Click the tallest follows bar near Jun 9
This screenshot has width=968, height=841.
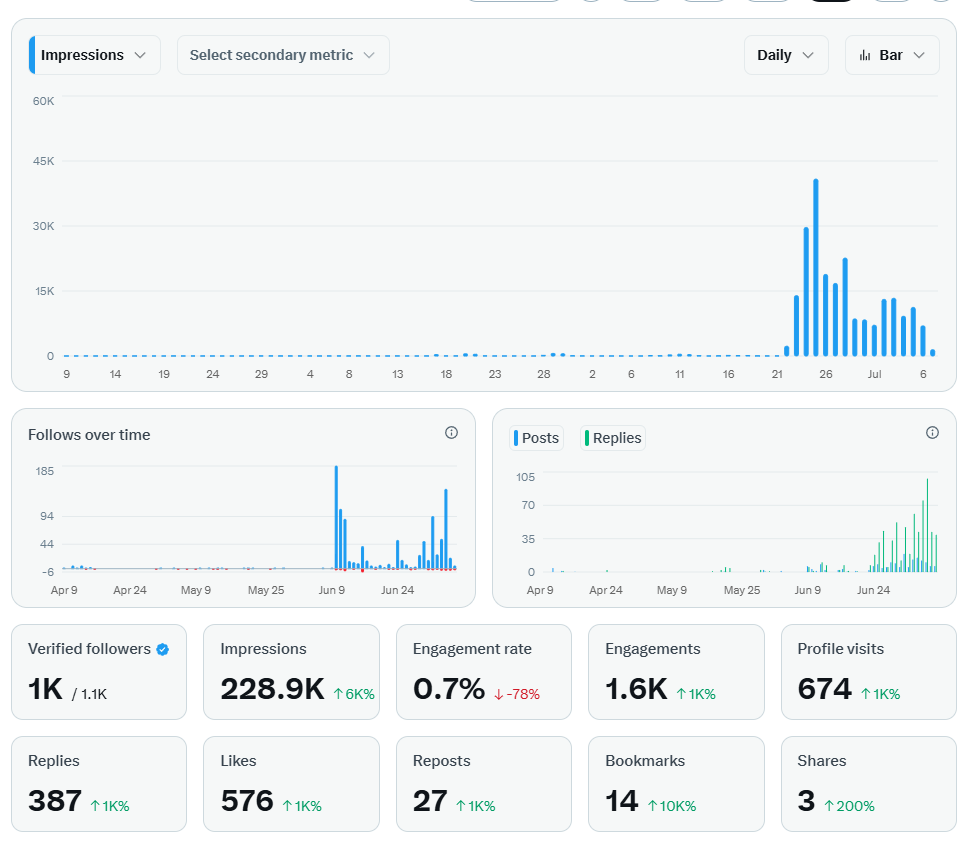336,517
